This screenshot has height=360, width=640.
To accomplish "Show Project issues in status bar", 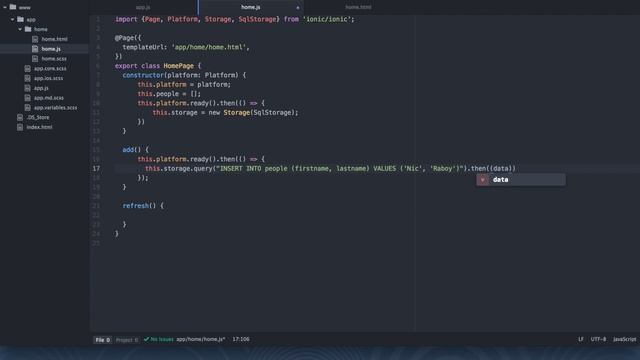I will click(127, 340).
